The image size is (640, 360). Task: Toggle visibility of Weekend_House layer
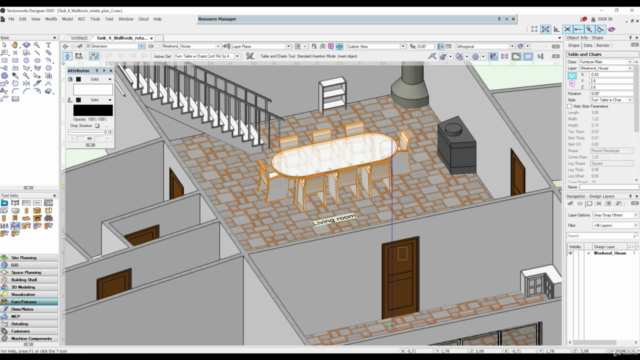tap(571, 253)
